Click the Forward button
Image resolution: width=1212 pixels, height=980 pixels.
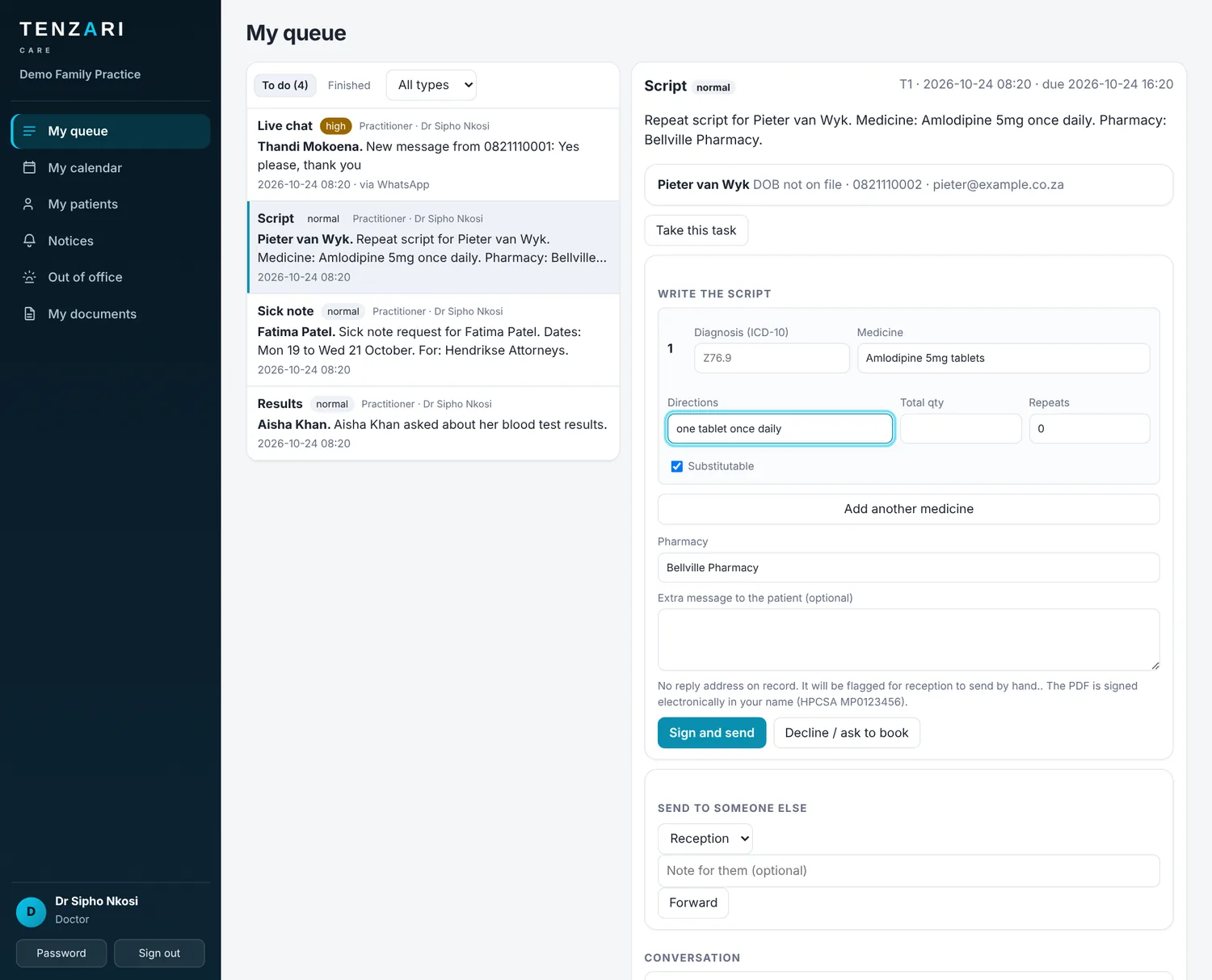pyautogui.click(x=693, y=902)
